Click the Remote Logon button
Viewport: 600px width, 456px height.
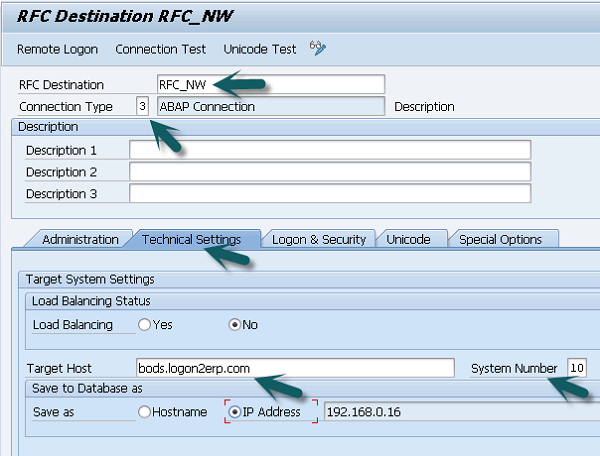[58, 49]
